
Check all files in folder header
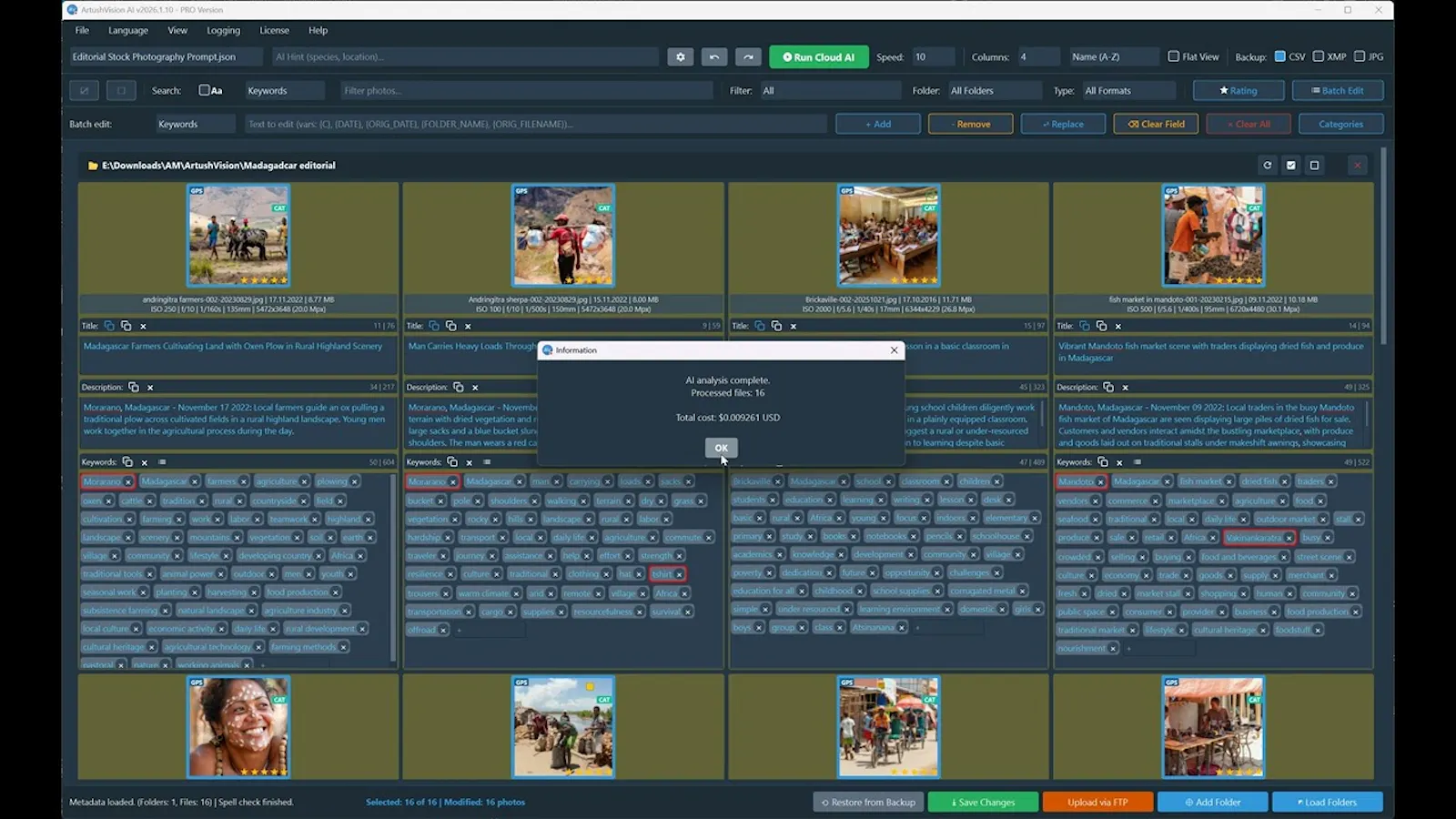tap(1290, 165)
